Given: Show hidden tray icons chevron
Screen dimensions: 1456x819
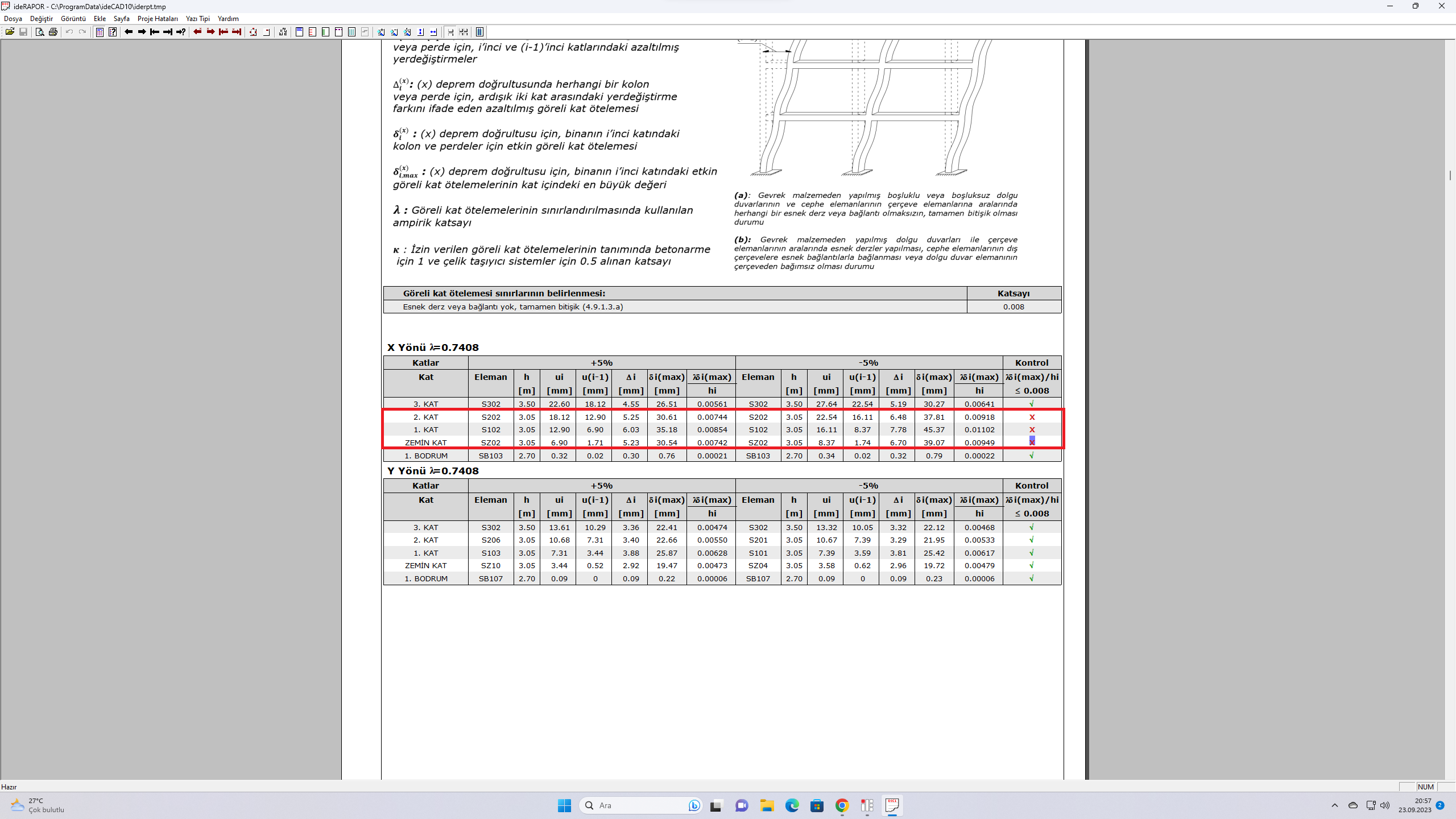Looking at the screenshot, I should coord(1334,805).
